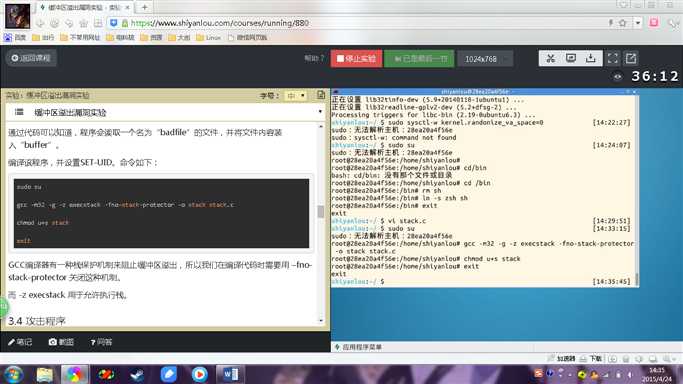The width and height of the screenshot is (683, 384).
Task: Toggle fullscreen mode with the expand-corners icon
Action: [x=612, y=58]
